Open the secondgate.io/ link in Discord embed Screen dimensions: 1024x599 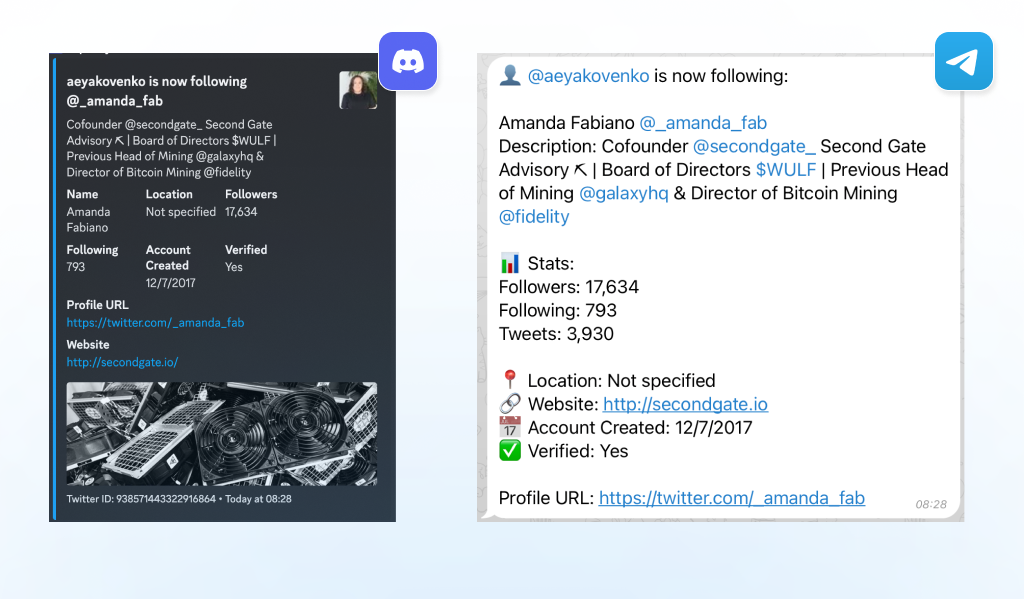point(122,362)
